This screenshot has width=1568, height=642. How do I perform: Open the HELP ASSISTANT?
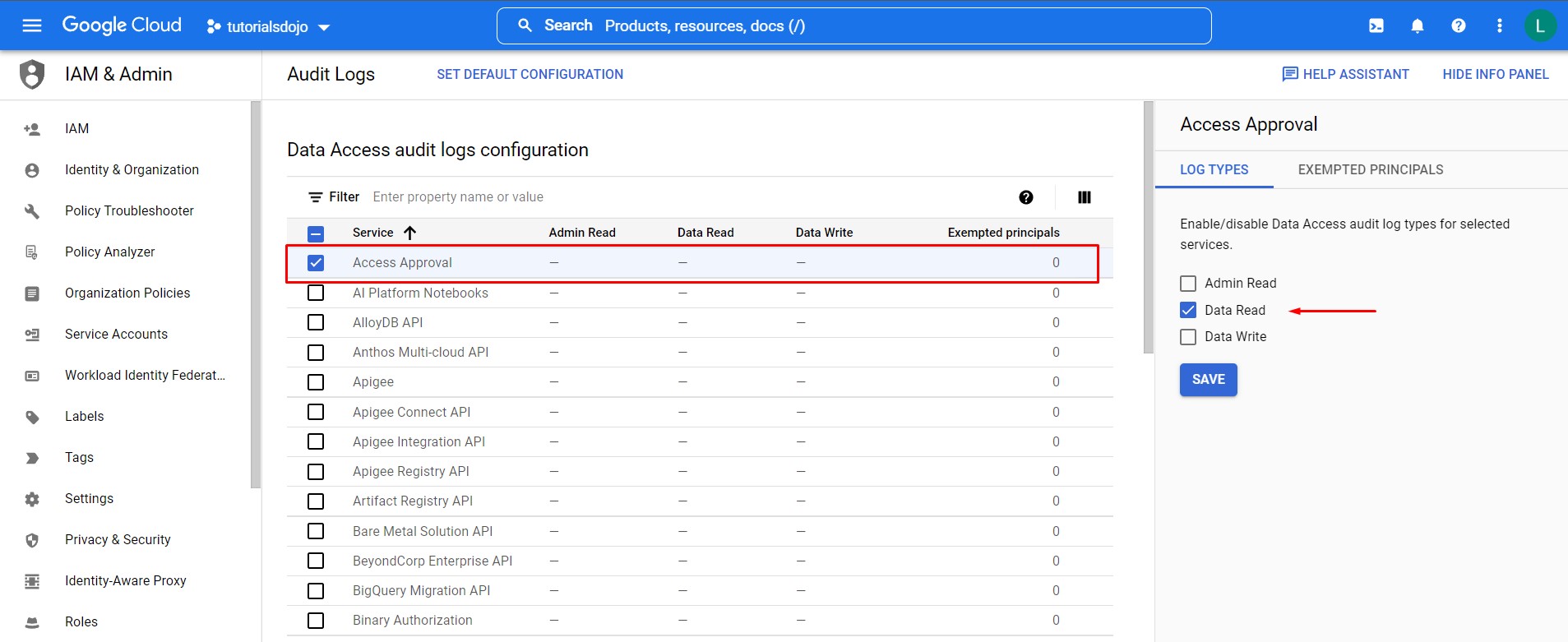coord(1345,74)
